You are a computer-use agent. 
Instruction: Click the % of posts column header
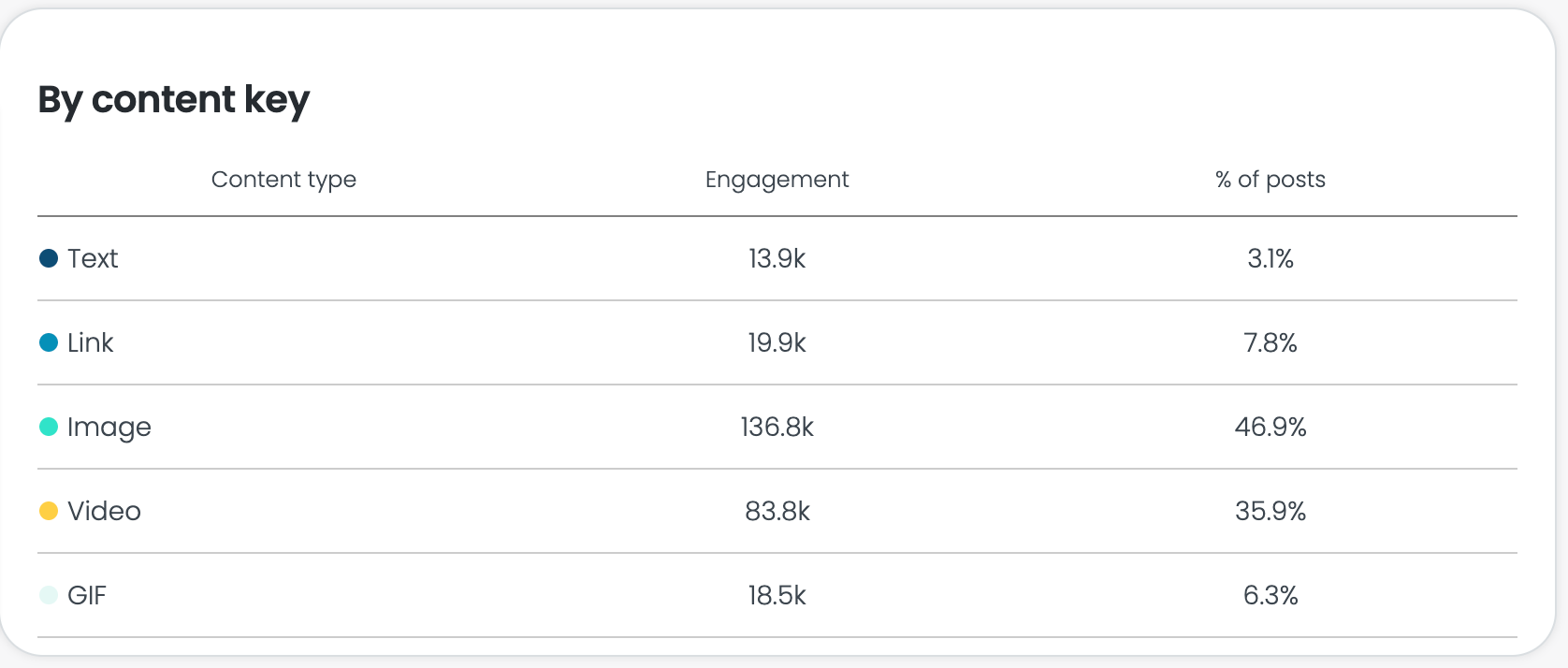coord(1270,180)
